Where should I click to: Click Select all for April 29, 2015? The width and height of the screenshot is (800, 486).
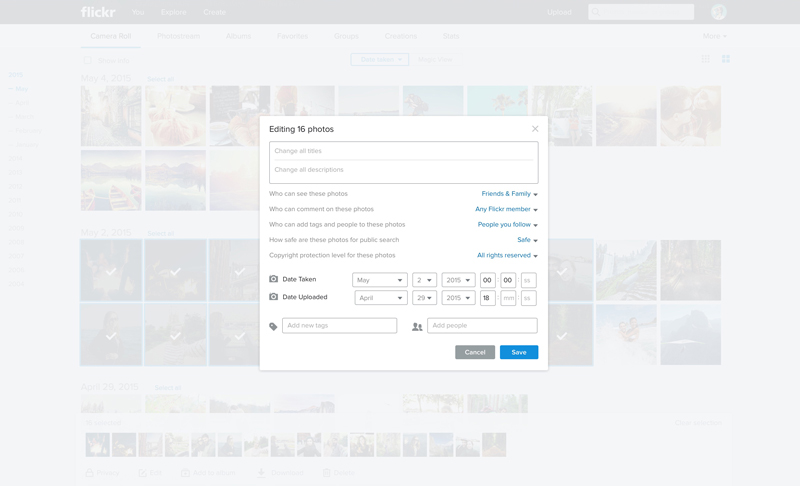click(x=168, y=388)
